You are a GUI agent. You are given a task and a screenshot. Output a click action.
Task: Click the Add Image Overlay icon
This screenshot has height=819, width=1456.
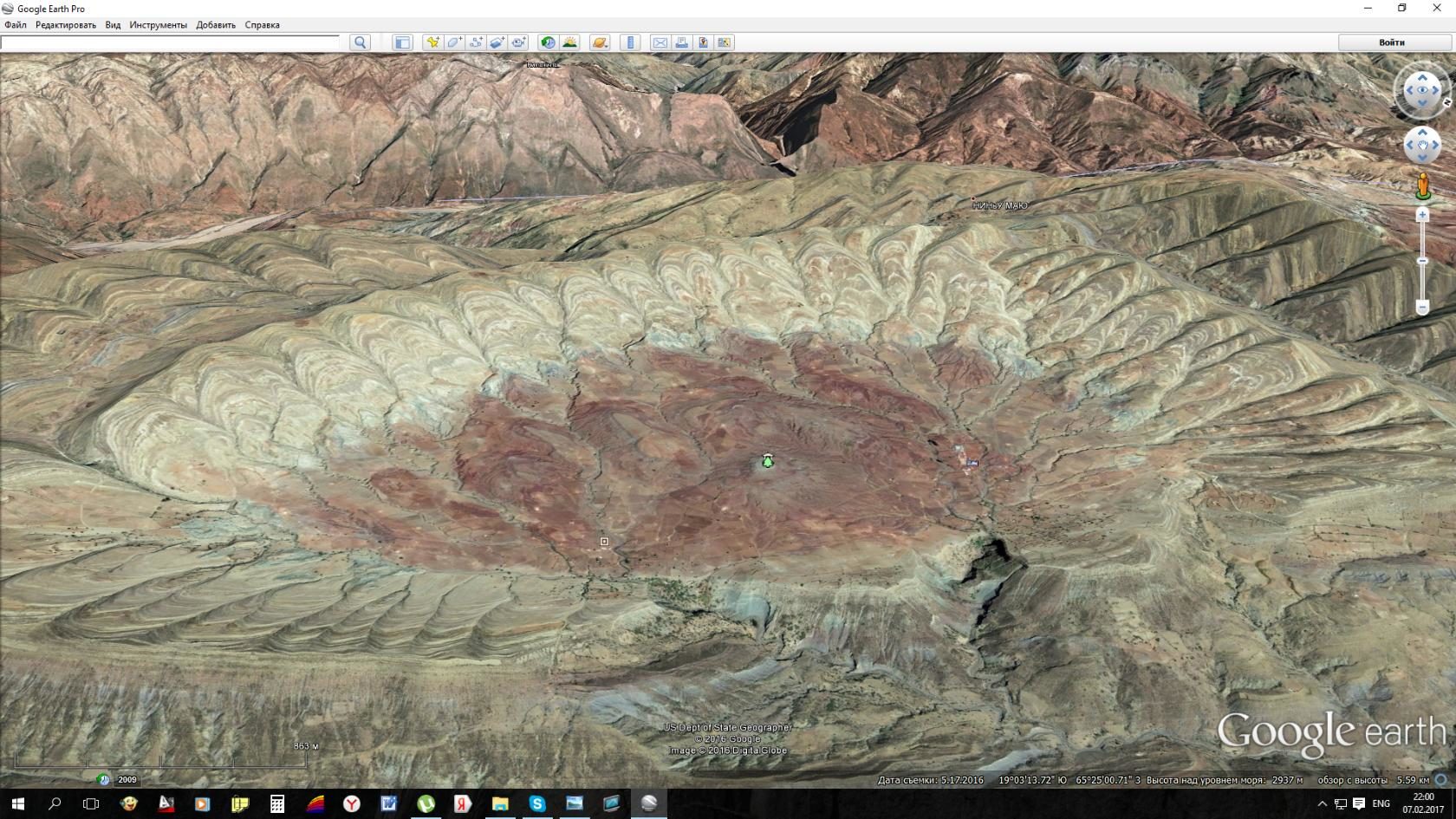(x=497, y=42)
